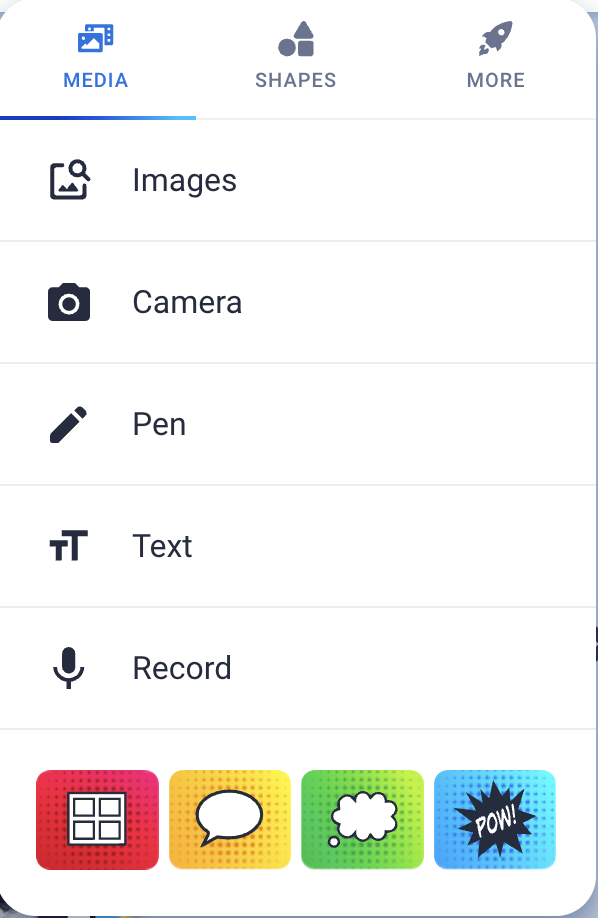This screenshot has height=918, width=598.
Task: Select the red comic panel grid sticker
Action: tap(97, 819)
